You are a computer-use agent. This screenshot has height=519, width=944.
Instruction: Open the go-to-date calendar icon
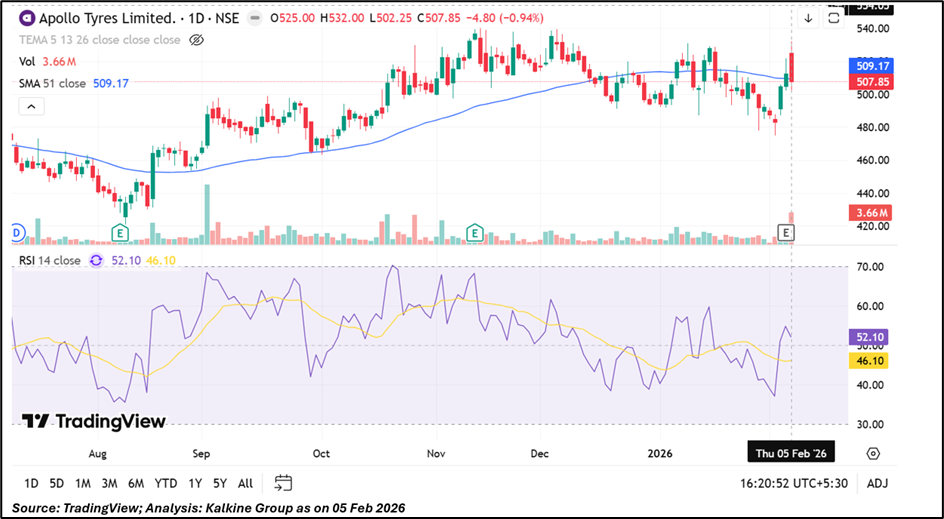point(283,483)
